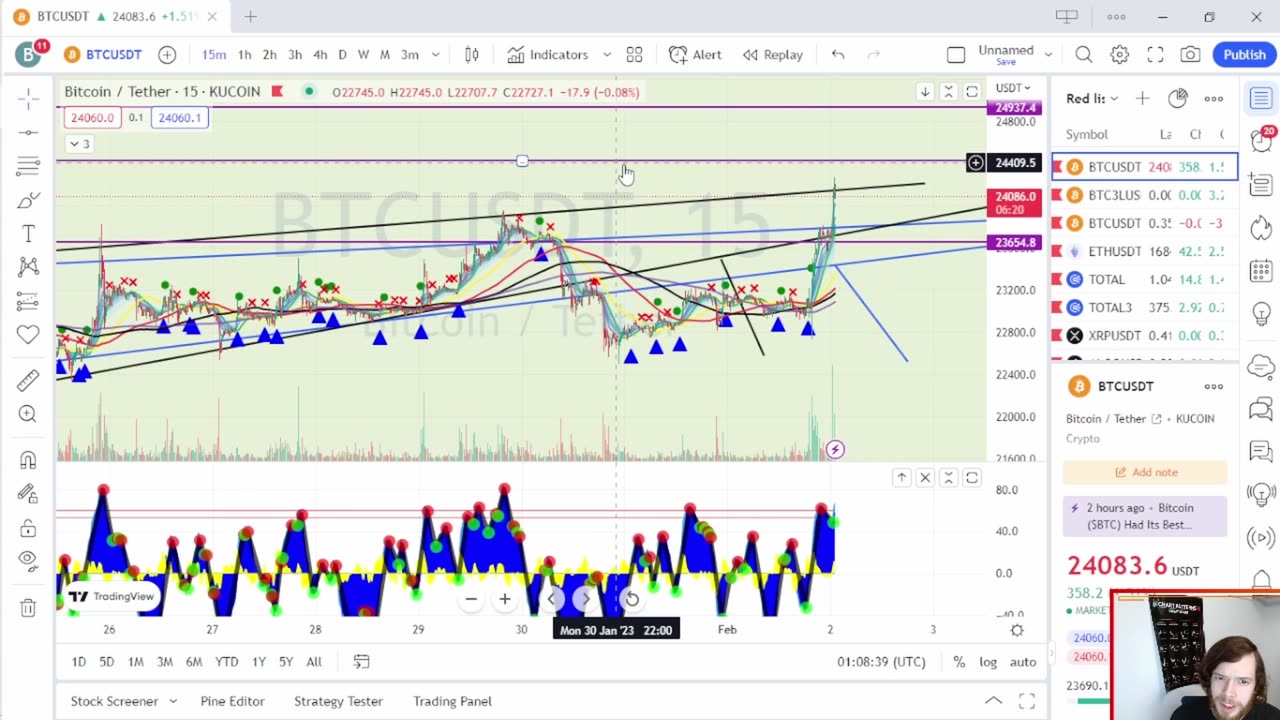The image size is (1280, 720).
Task: Select the 1D date range
Action: point(78,662)
